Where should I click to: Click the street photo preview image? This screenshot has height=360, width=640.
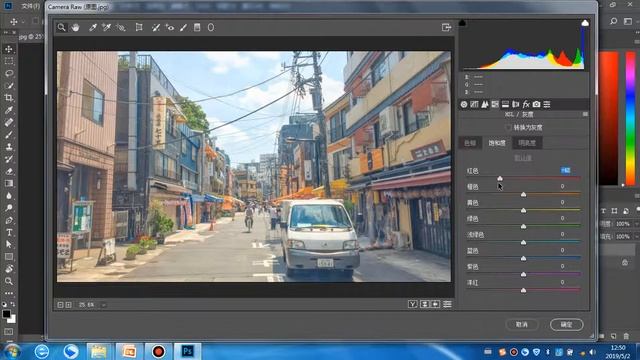(254, 167)
